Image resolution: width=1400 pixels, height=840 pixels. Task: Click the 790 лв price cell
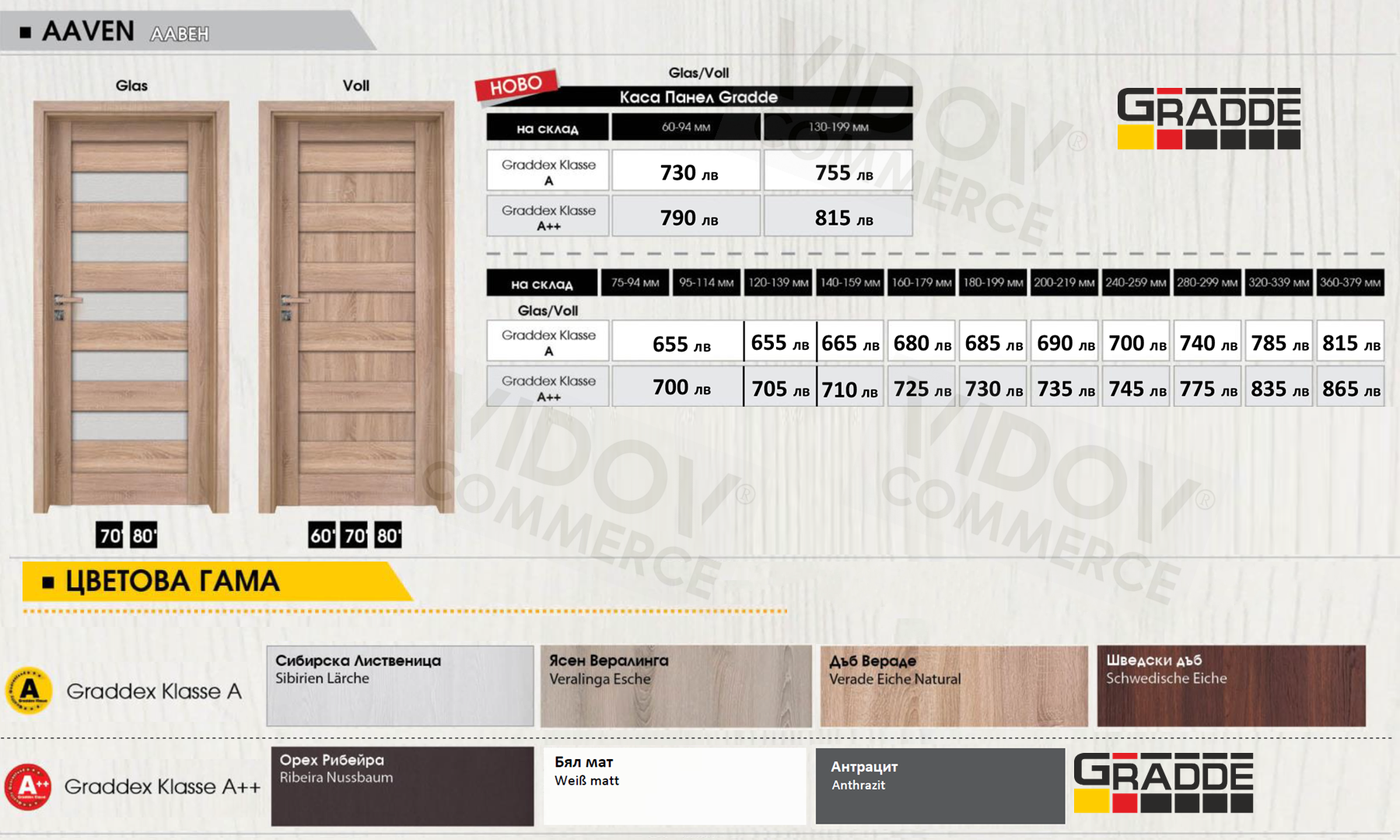pyautogui.click(x=686, y=215)
